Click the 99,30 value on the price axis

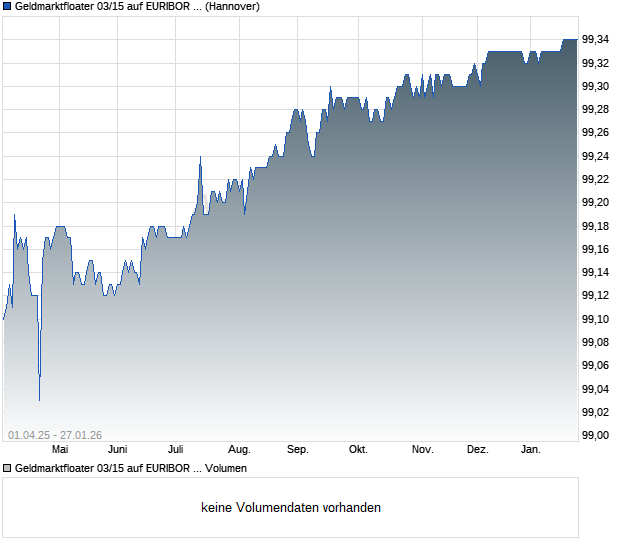coord(595,86)
